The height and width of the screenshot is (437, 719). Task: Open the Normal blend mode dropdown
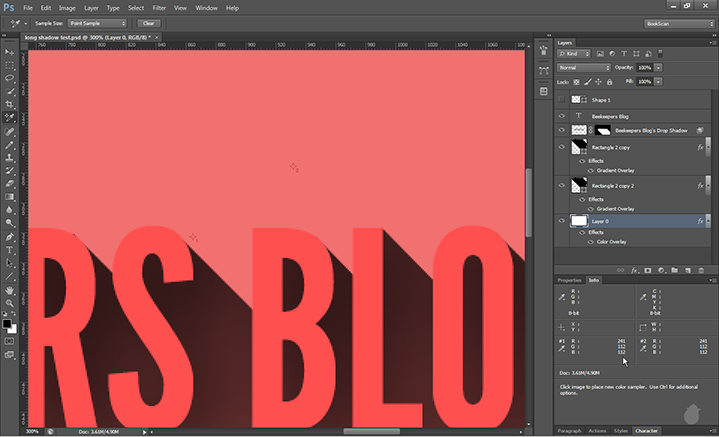click(584, 67)
